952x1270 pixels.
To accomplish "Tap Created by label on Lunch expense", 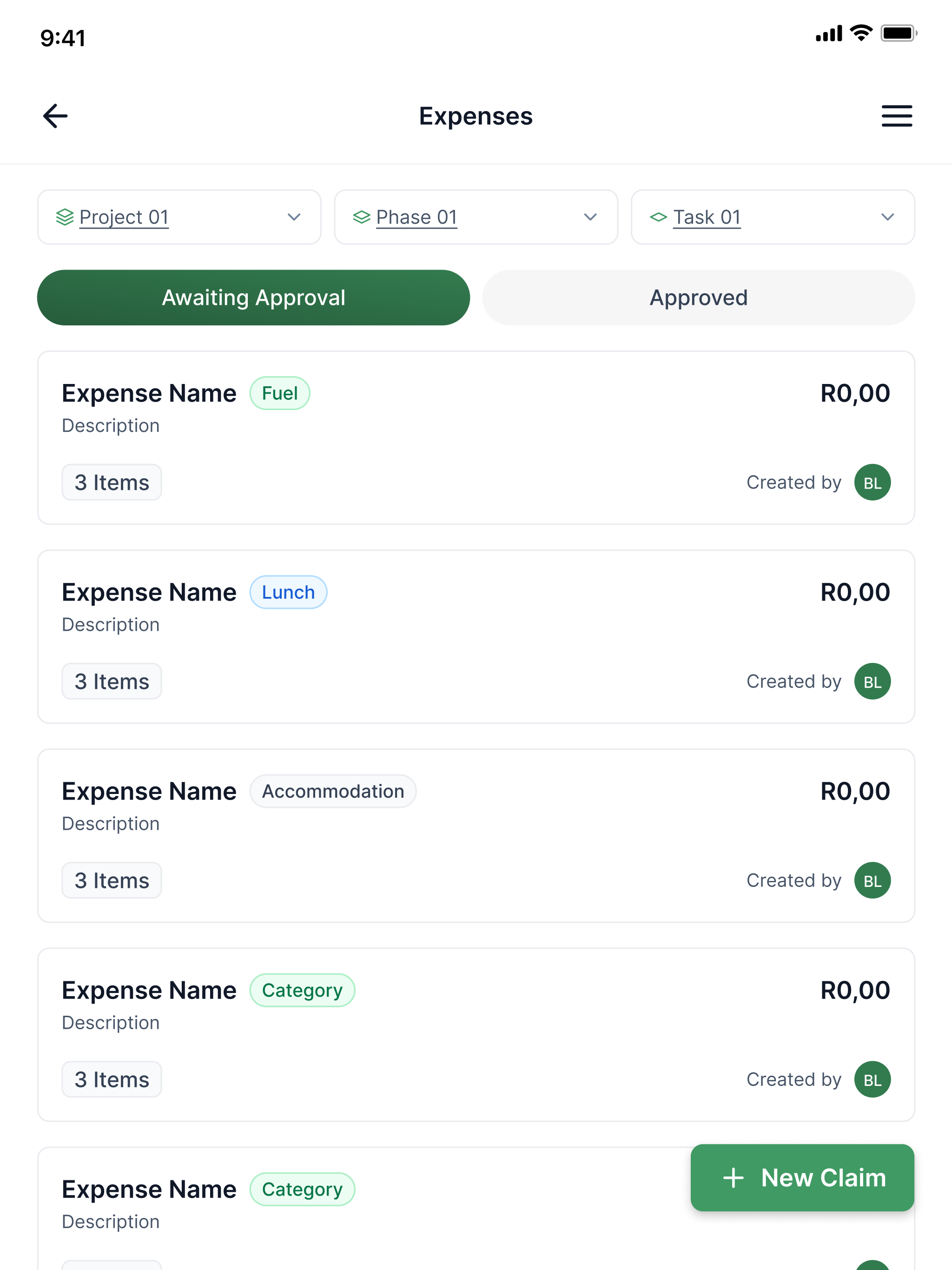I will pyautogui.click(x=793, y=681).
